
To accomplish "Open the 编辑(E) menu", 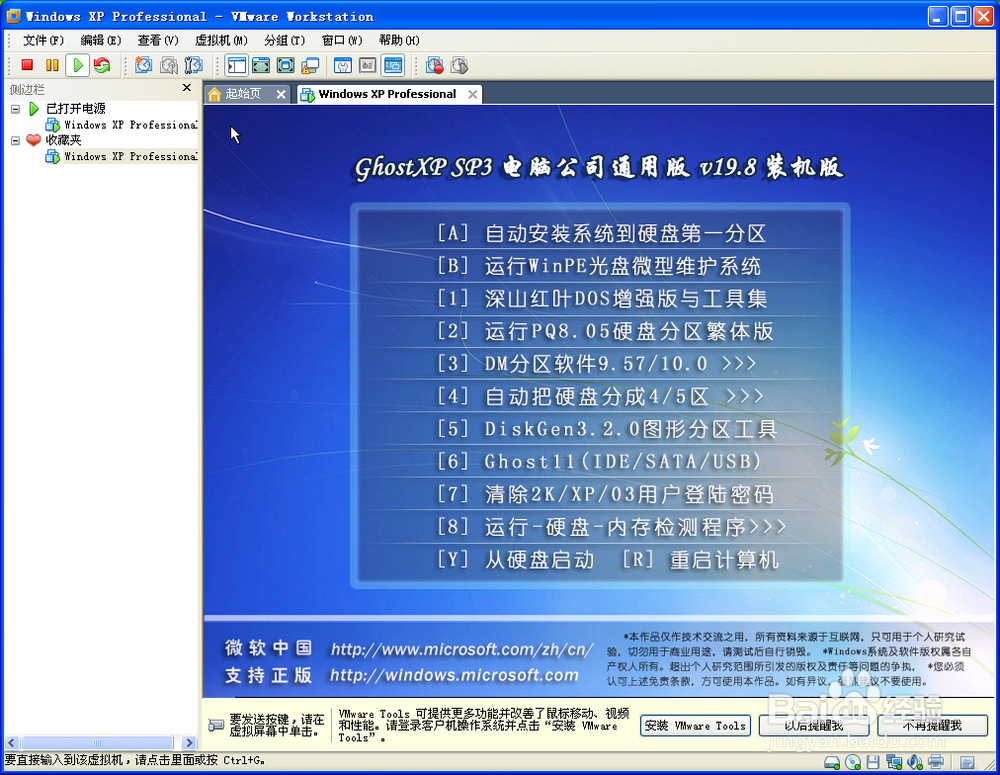I will point(101,40).
